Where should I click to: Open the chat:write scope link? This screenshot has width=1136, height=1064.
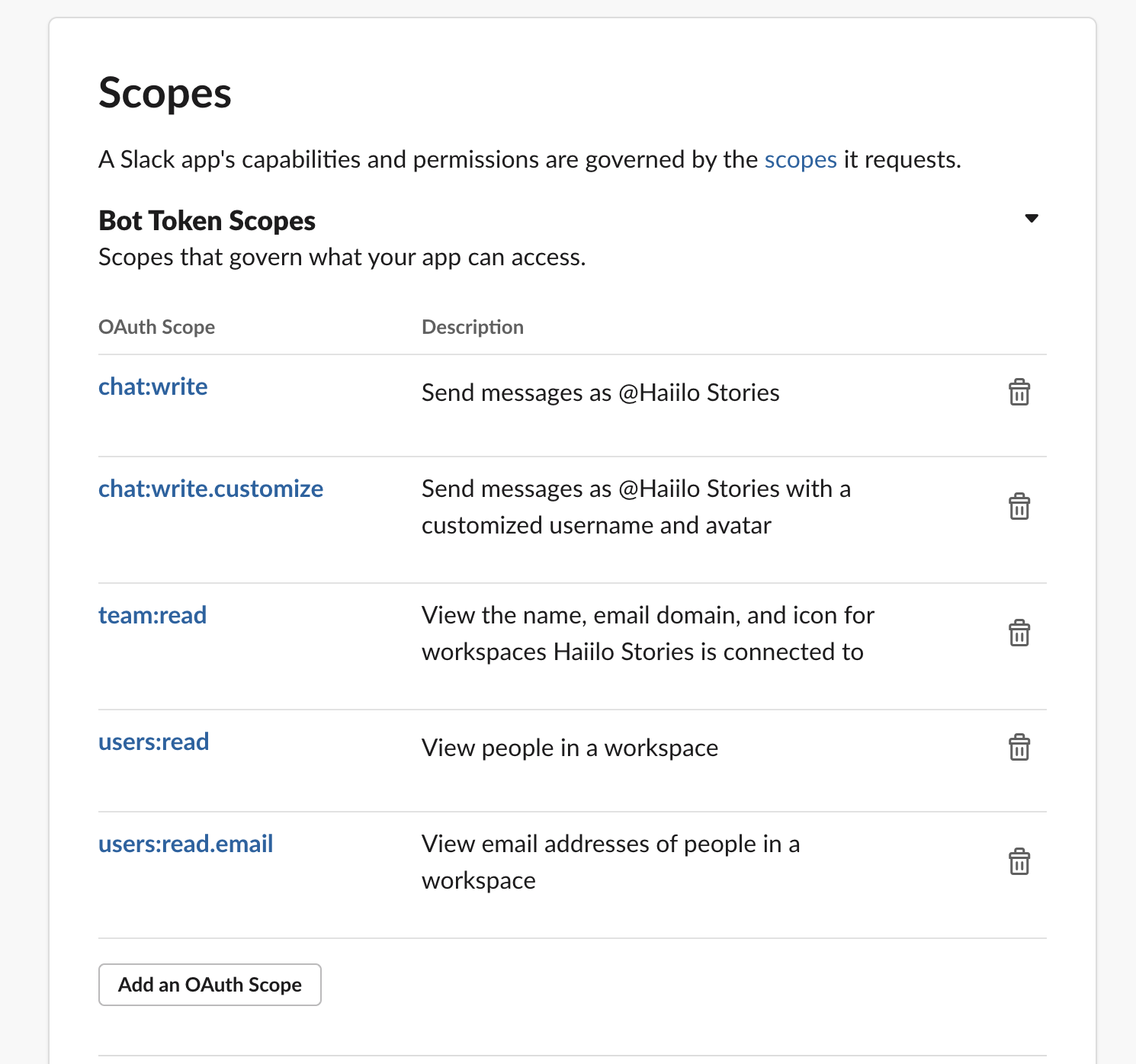click(x=153, y=387)
